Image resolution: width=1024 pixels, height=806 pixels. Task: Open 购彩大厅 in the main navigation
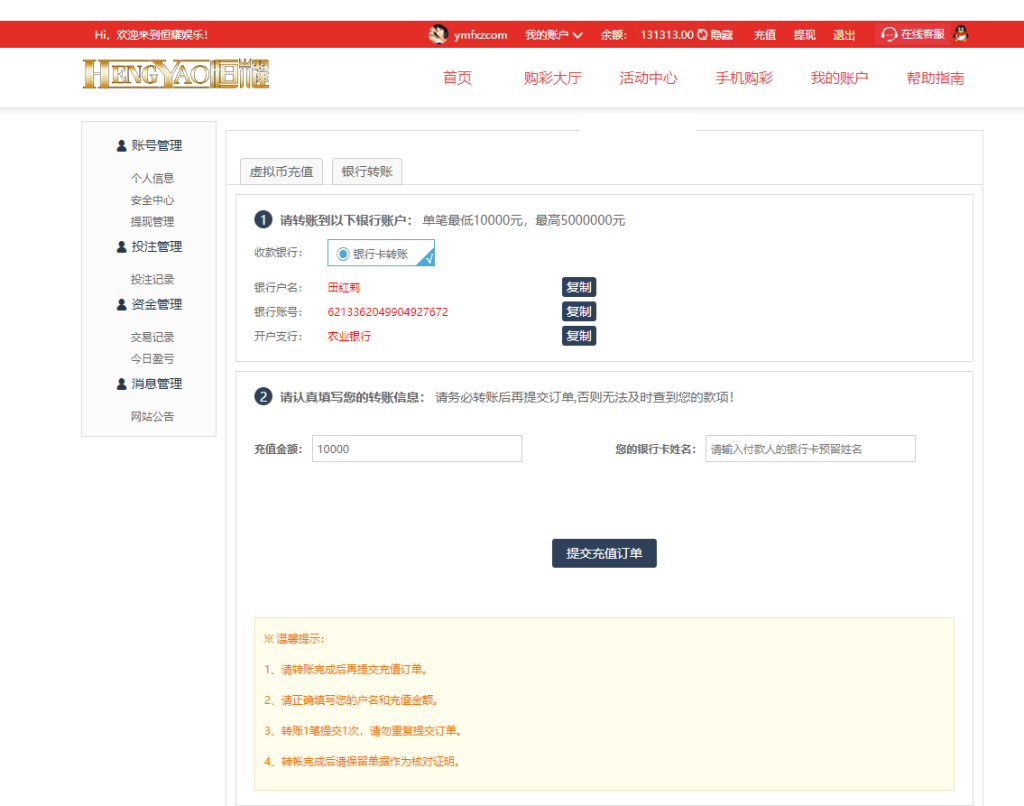552,78
